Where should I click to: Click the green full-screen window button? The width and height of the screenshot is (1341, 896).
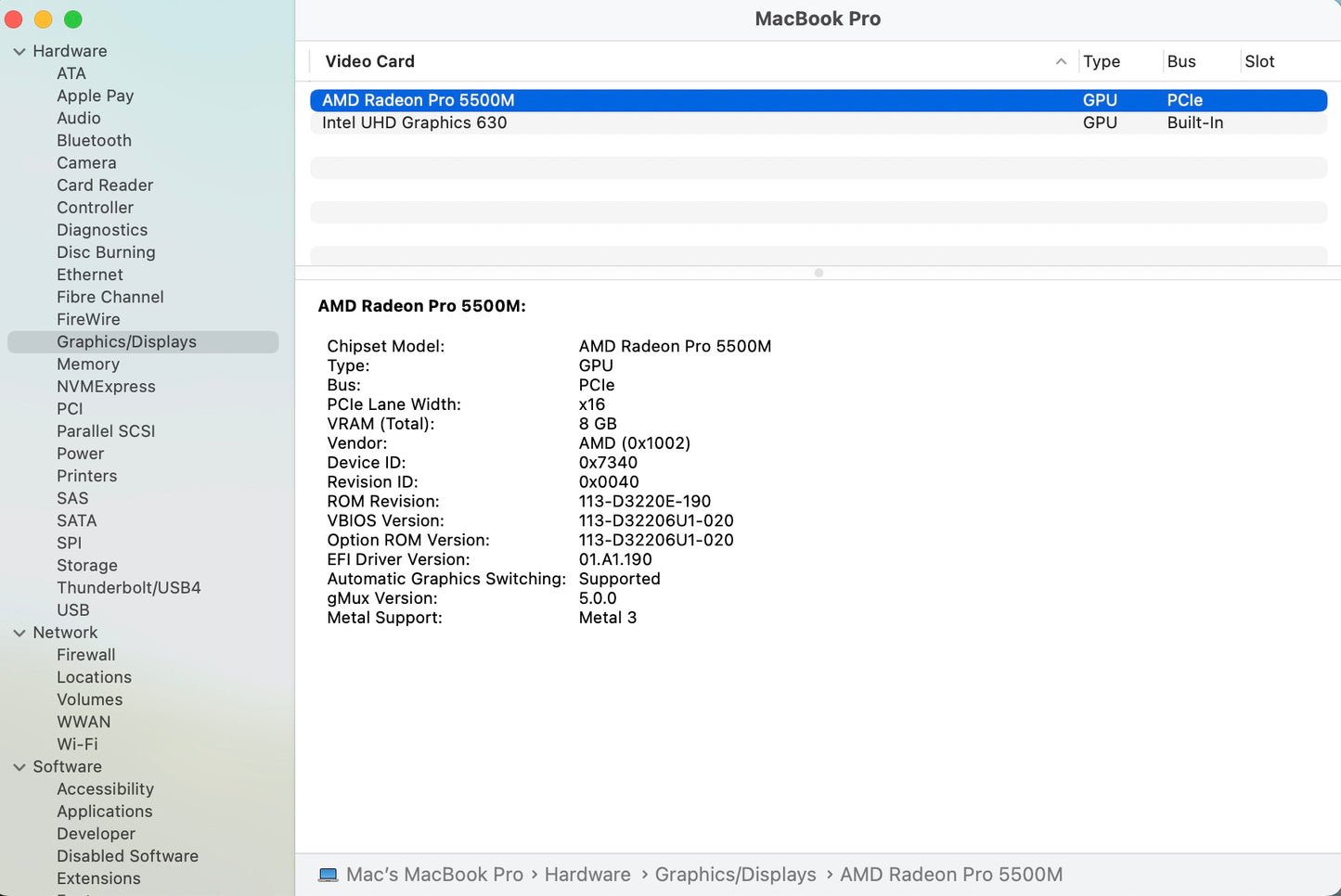[x=73, y=19]
